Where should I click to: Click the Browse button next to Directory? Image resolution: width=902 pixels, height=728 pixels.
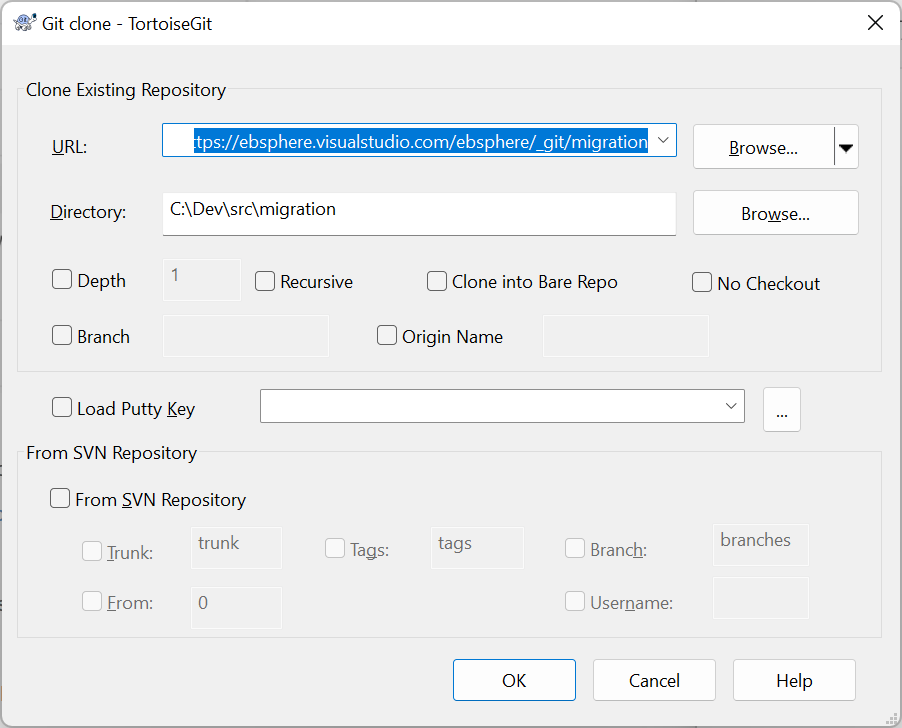775,213
